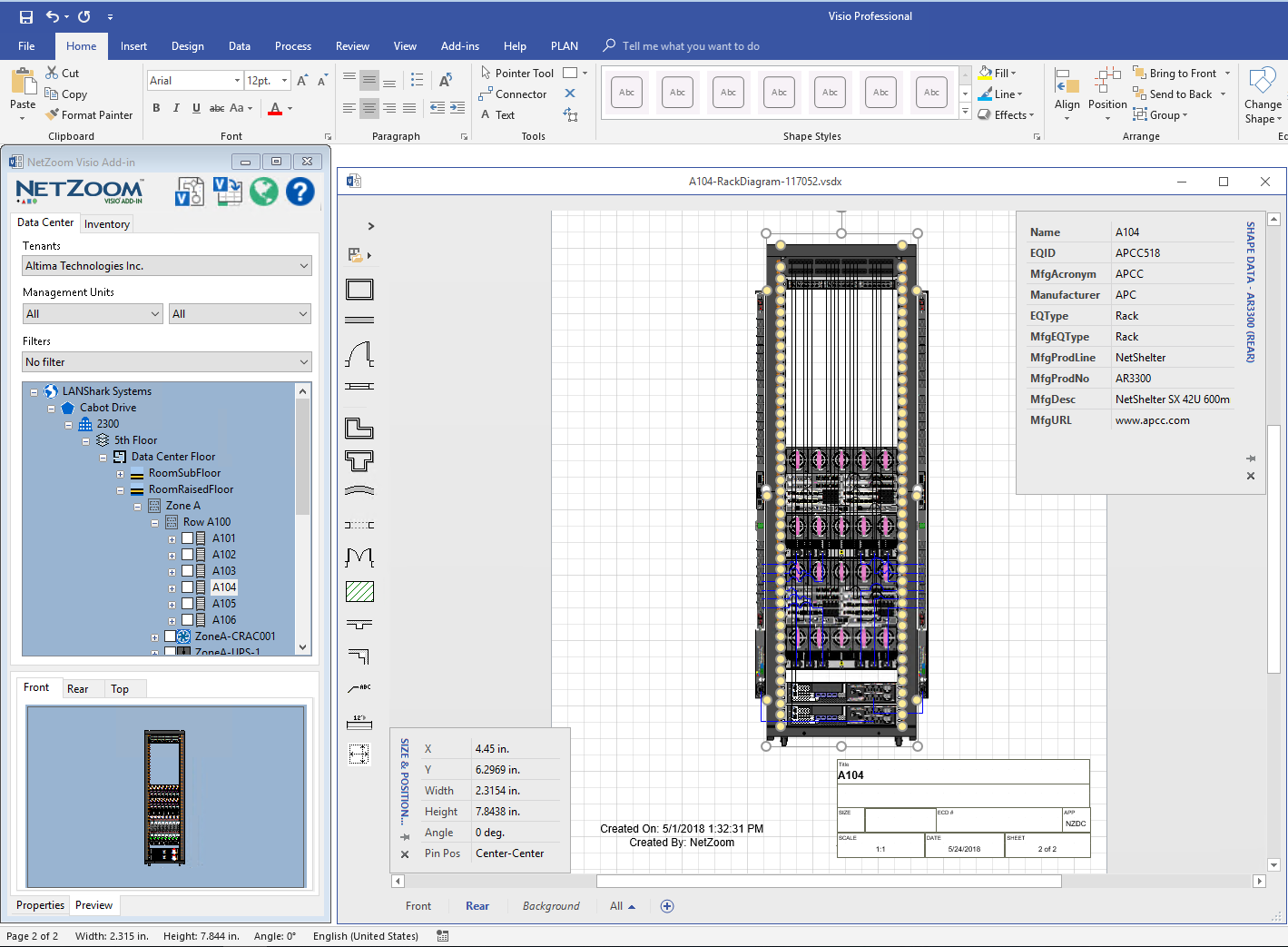Check the A101 rack checkbox

pos(187,538)
